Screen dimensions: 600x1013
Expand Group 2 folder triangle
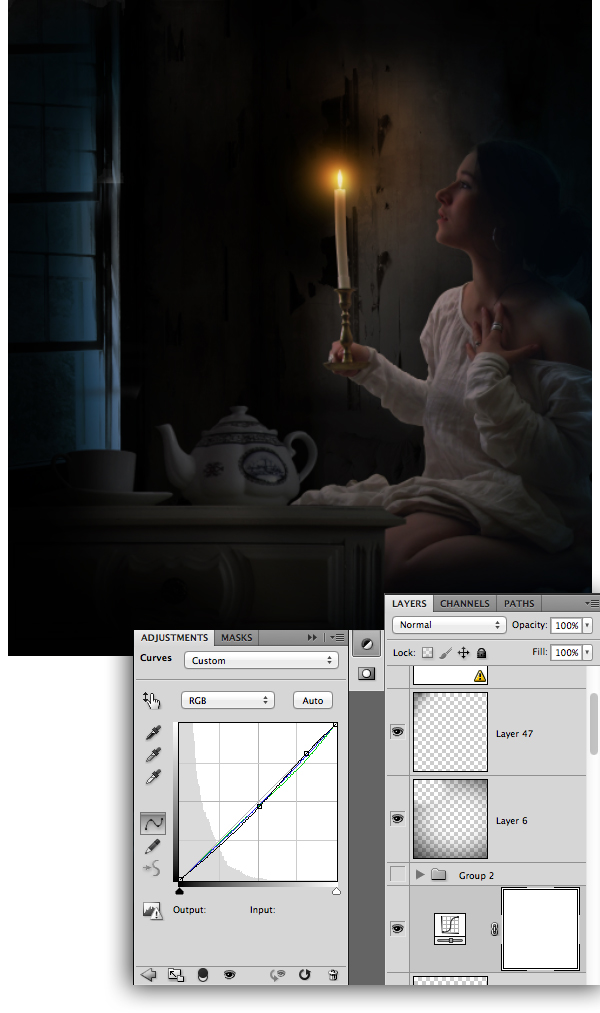[420, 875]
